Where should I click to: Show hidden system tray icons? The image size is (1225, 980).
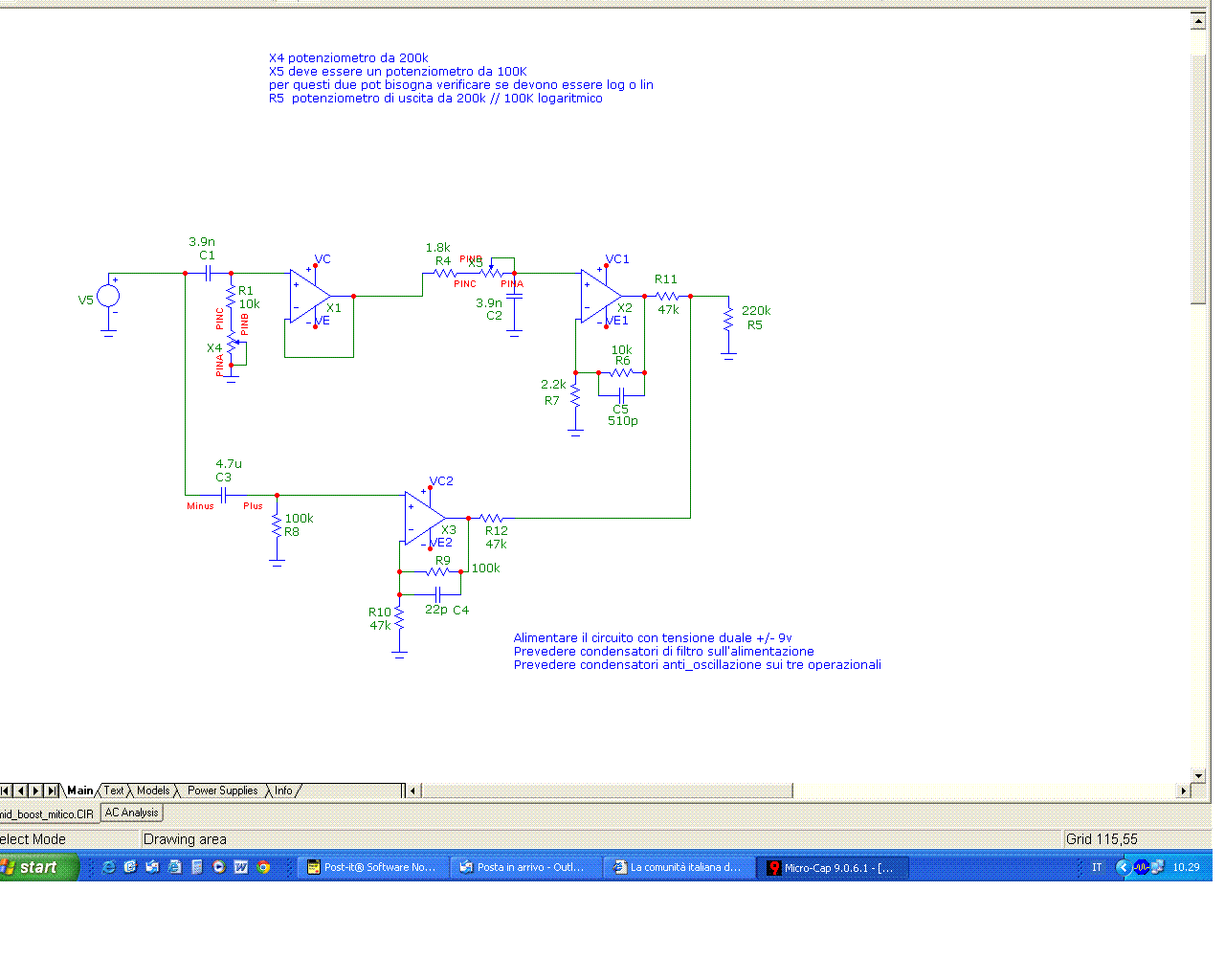click(1123, 867)
